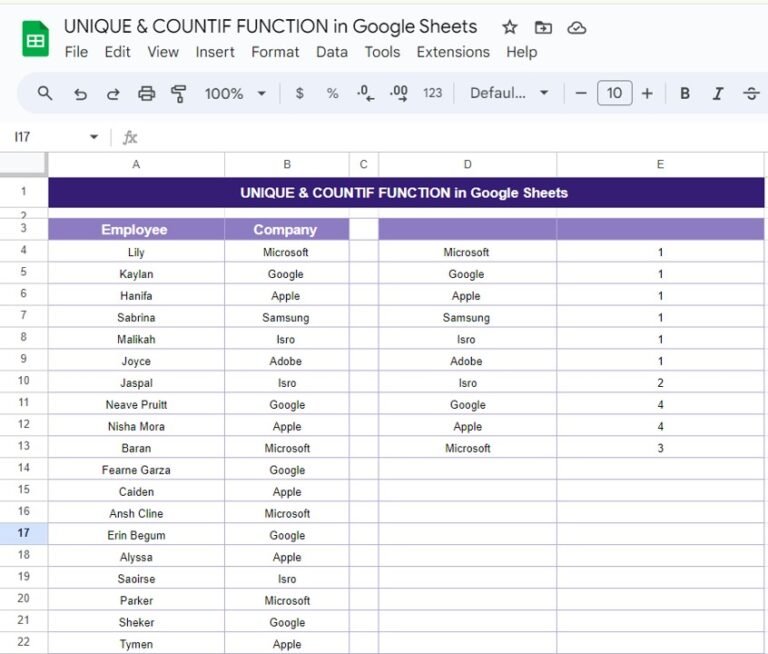Select Samsung in column B
Screen dimensions: 768x654
[287, 317]
